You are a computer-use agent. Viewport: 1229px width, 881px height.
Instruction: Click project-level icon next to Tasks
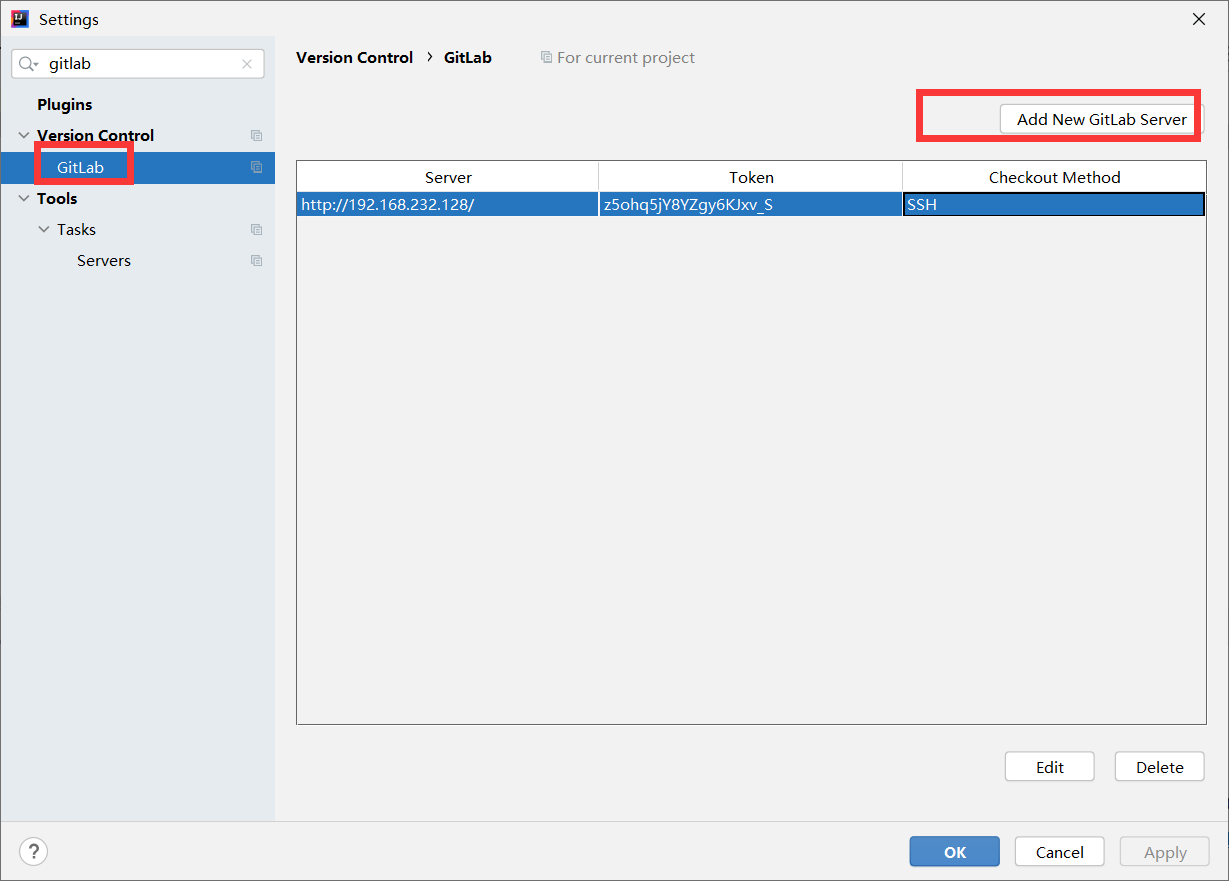256,230
